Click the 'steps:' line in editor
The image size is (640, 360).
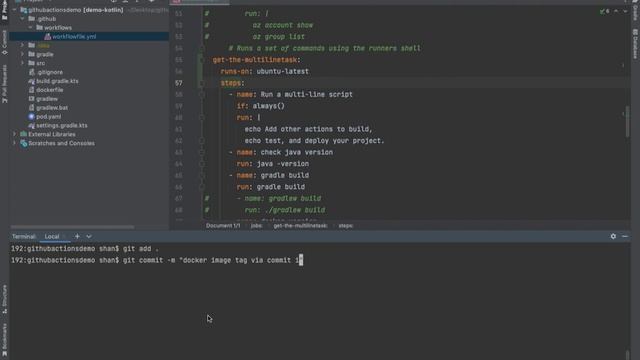point(232,83)
